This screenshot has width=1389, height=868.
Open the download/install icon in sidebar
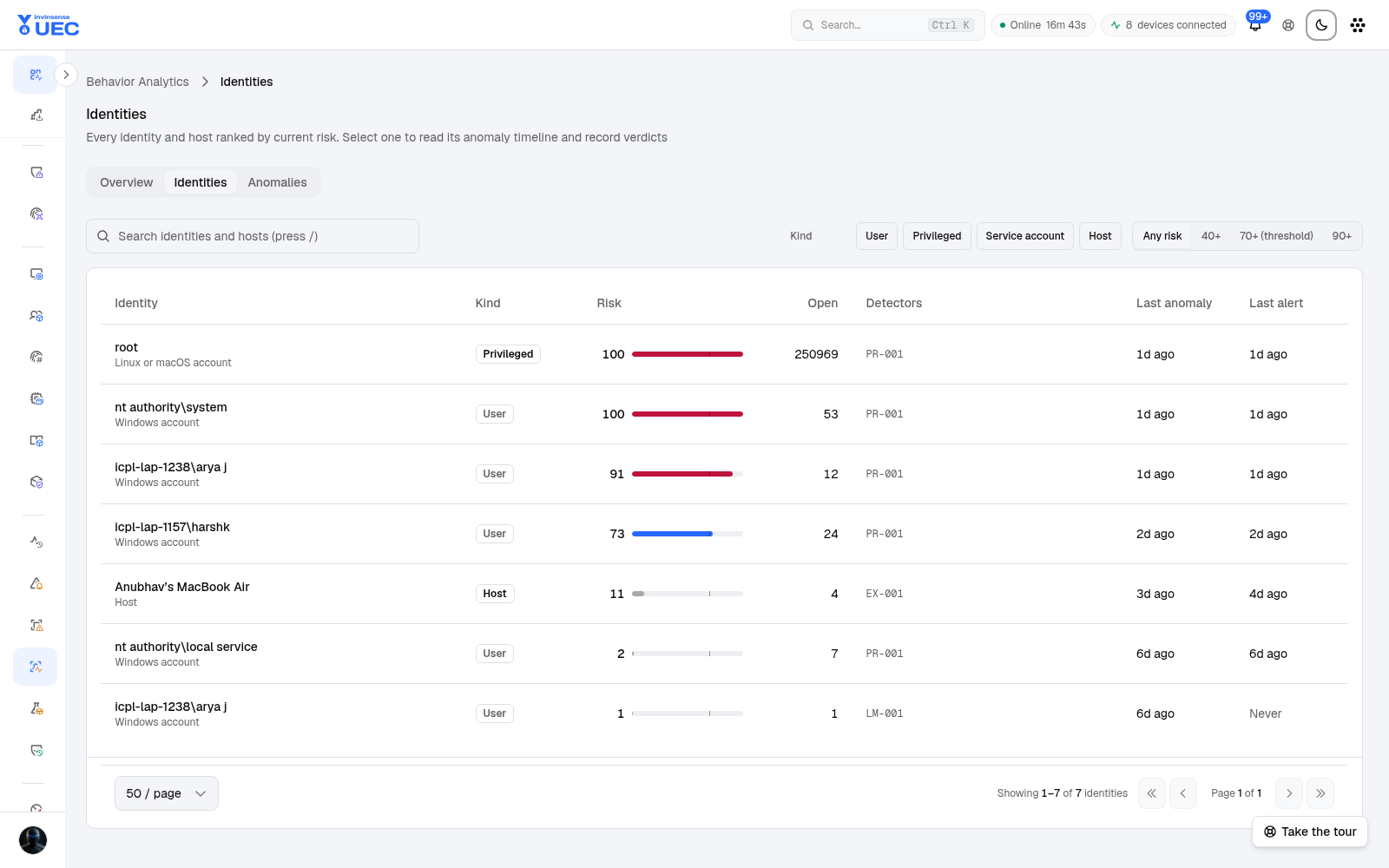36,115
